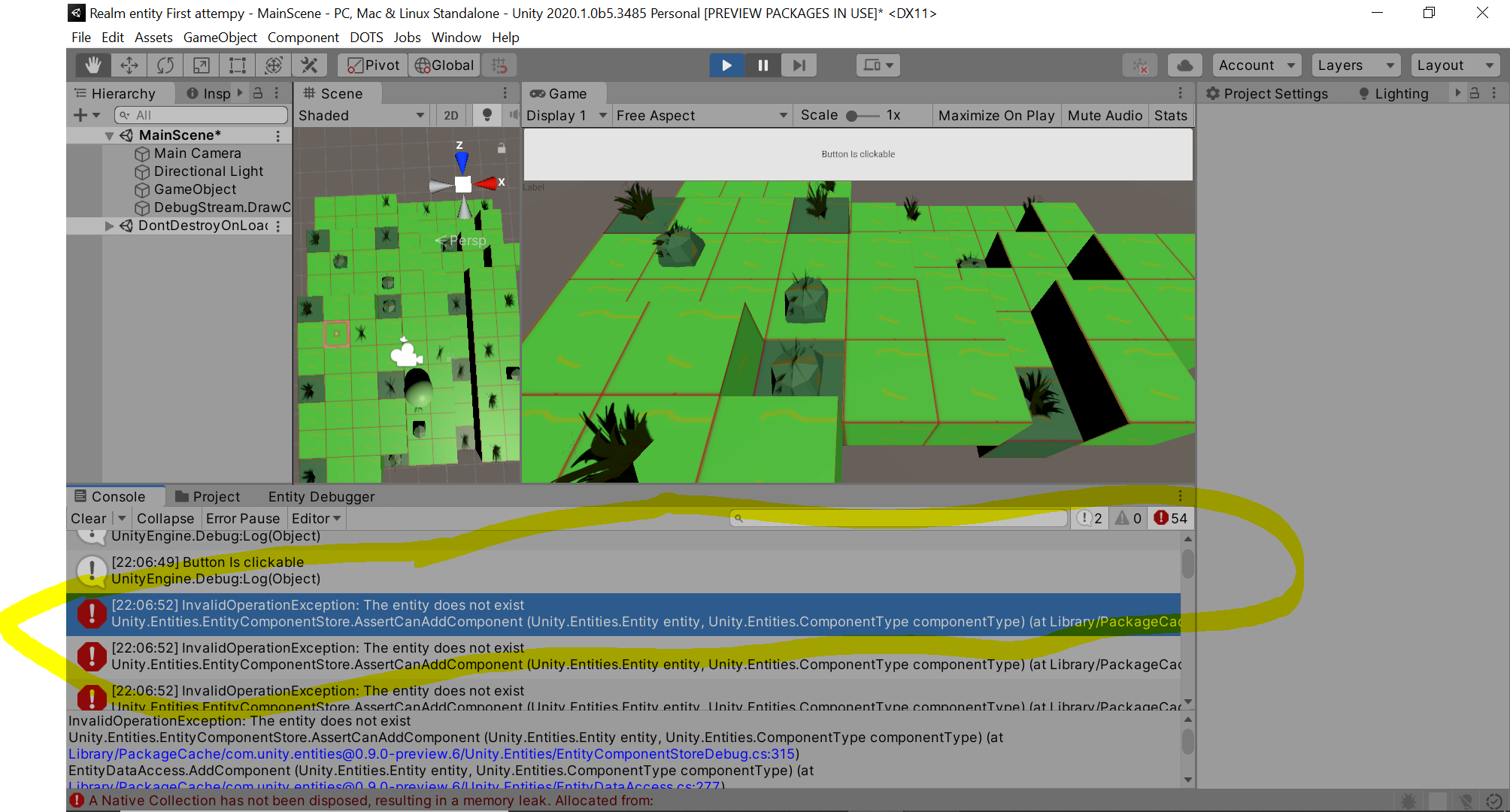This screenshot has width=1510, height=812.
Task: Select the Scale tool
Action: click(200, 65)
